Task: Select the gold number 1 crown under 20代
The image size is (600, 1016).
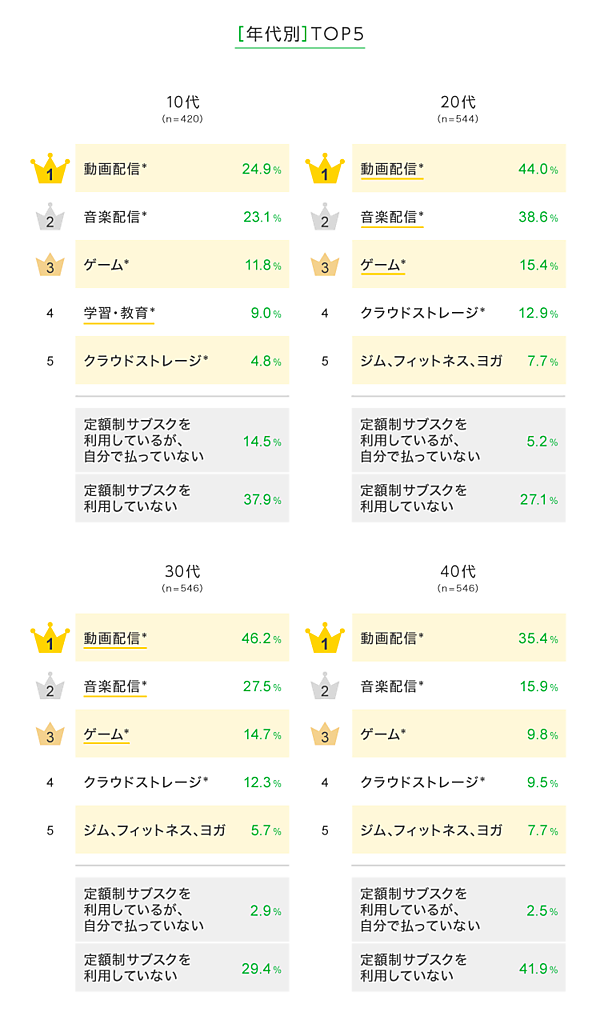Action: [324, 170]
